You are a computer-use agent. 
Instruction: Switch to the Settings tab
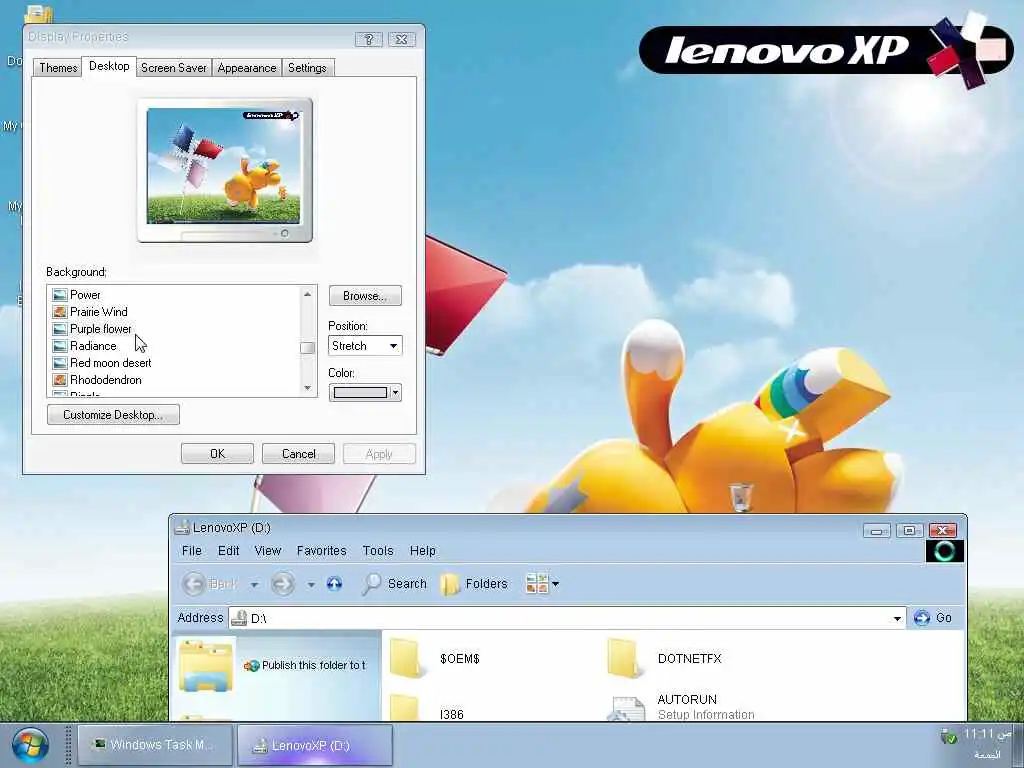[x=307, y=68]
